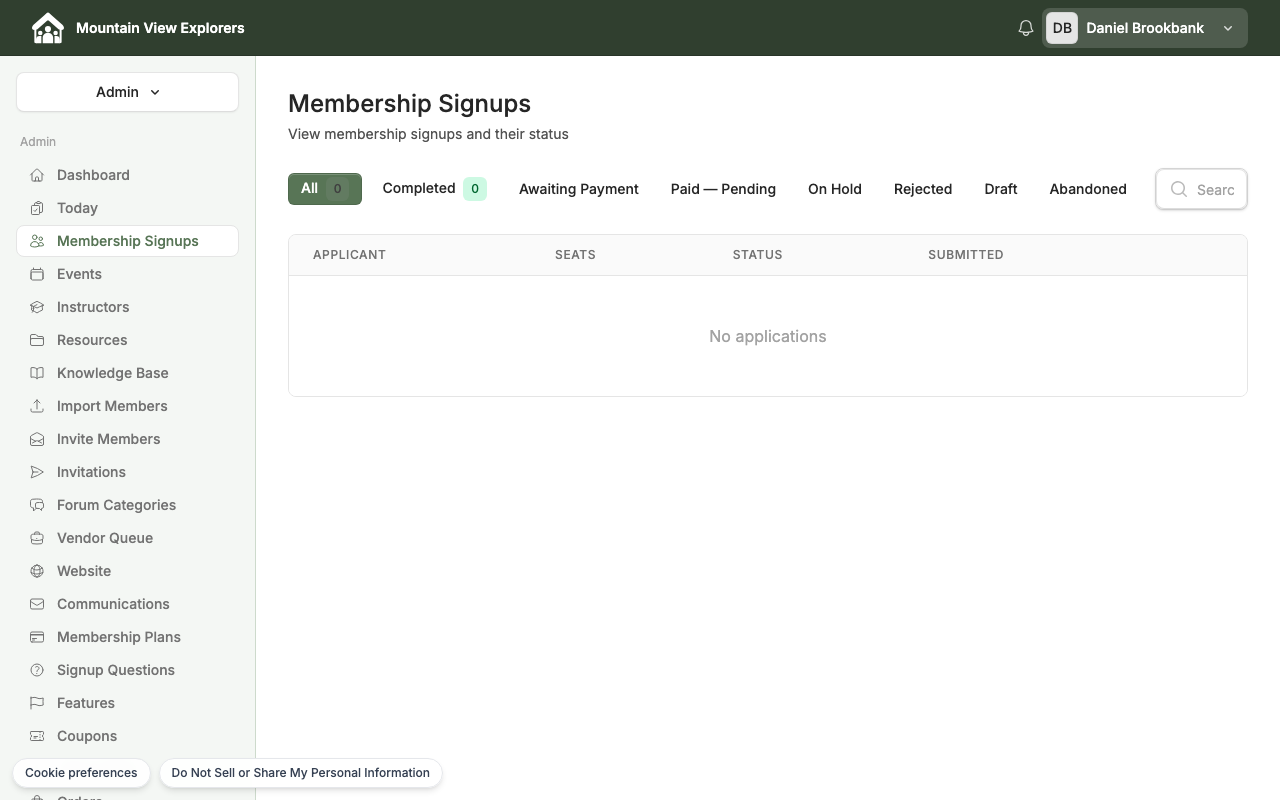Click the Features flag icon

[37, 703]
